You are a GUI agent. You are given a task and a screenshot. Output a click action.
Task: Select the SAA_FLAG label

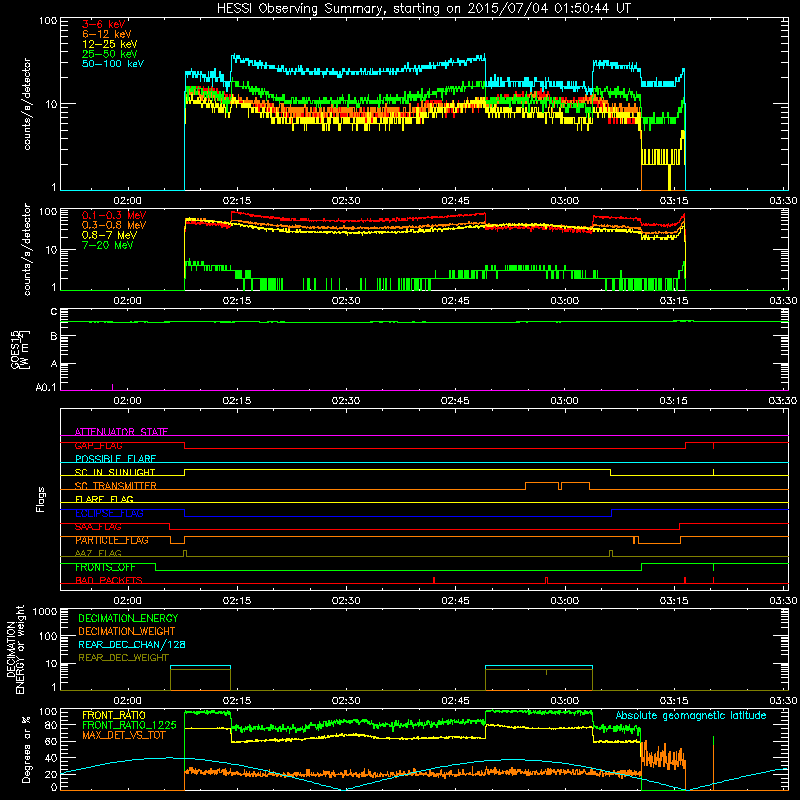click(x=98, y=527)
